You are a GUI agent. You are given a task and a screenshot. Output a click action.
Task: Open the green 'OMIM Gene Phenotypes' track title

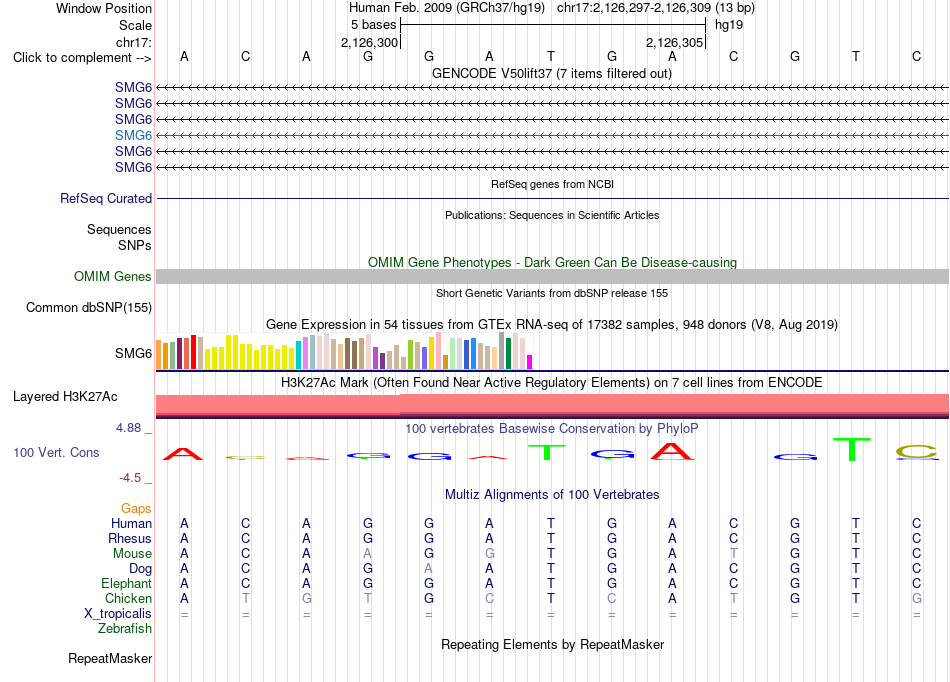tap(553, 262)
